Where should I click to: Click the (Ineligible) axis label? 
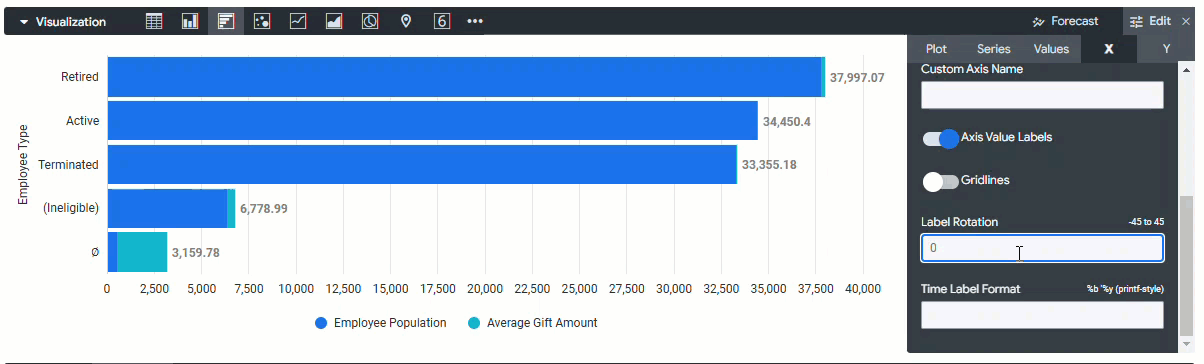tap(71, 208)
